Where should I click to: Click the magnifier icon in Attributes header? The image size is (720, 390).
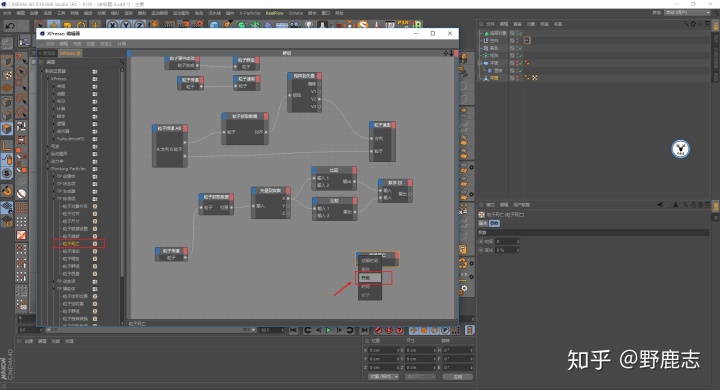(x=685, y=205)
